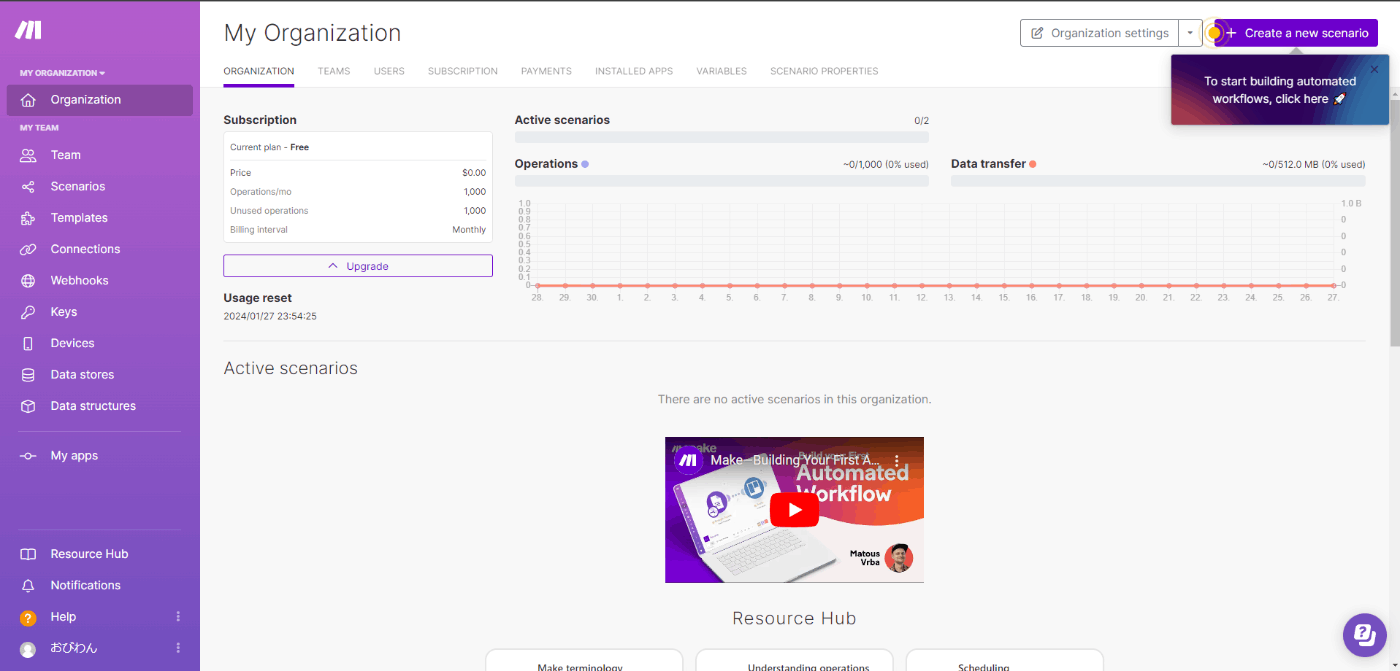Click the Data transfer usage bar
Screen dimensions: 1400x671
pyautogui.click(x=1158, y=181)
